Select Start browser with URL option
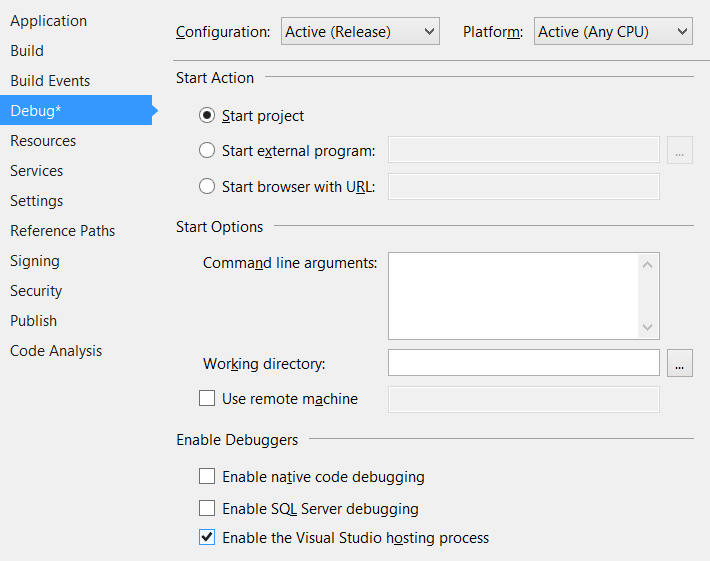 pos(207,186)
